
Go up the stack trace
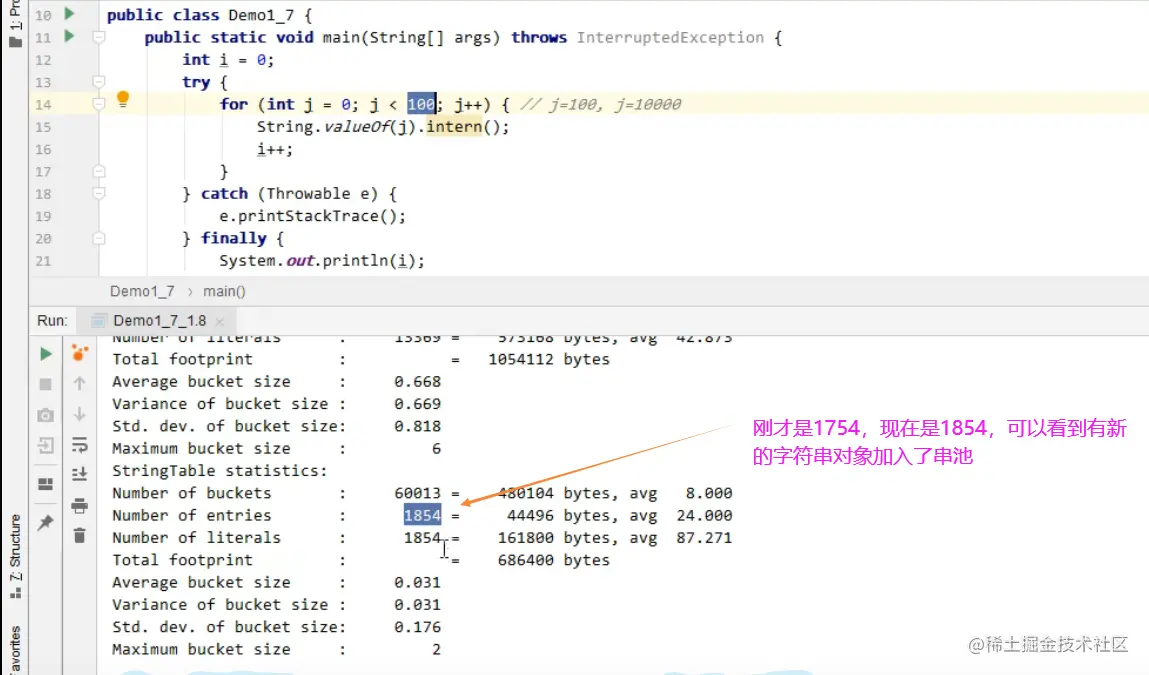point(79,383)
